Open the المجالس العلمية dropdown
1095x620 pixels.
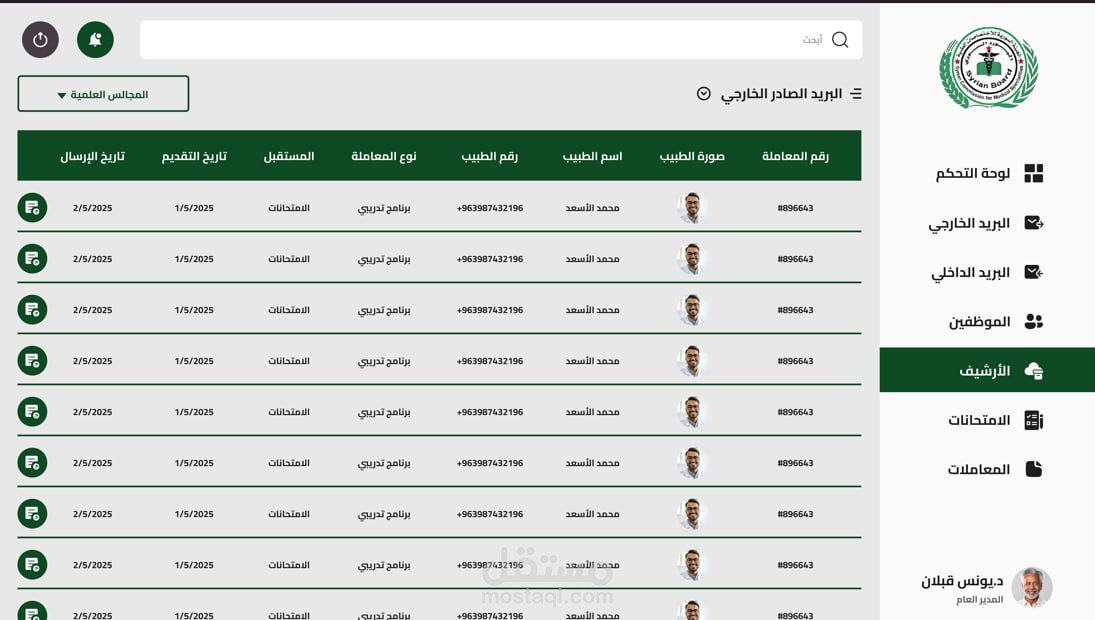coord(103,94)
